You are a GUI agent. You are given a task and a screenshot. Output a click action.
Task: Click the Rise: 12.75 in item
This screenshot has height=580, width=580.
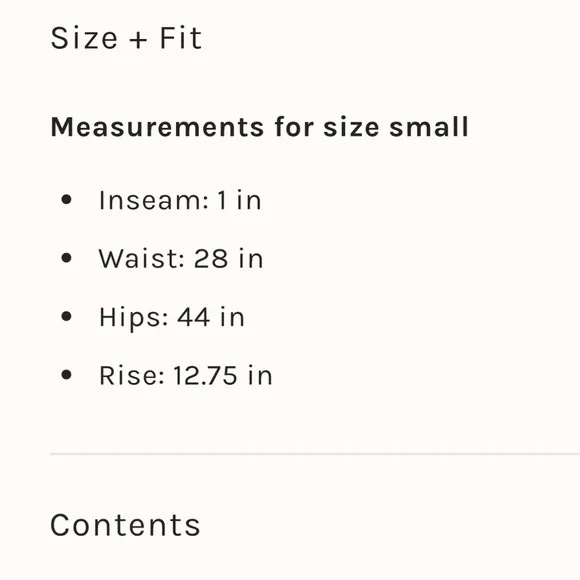pyautogui.click(x=186, y=375)
